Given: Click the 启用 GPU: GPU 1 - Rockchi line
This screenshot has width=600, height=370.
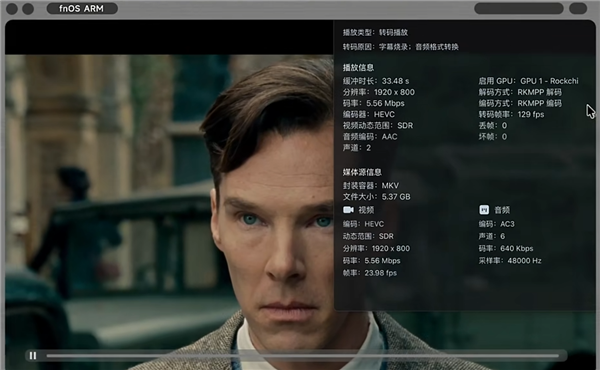Looking at the screenshot, I should tap(528, 81).
